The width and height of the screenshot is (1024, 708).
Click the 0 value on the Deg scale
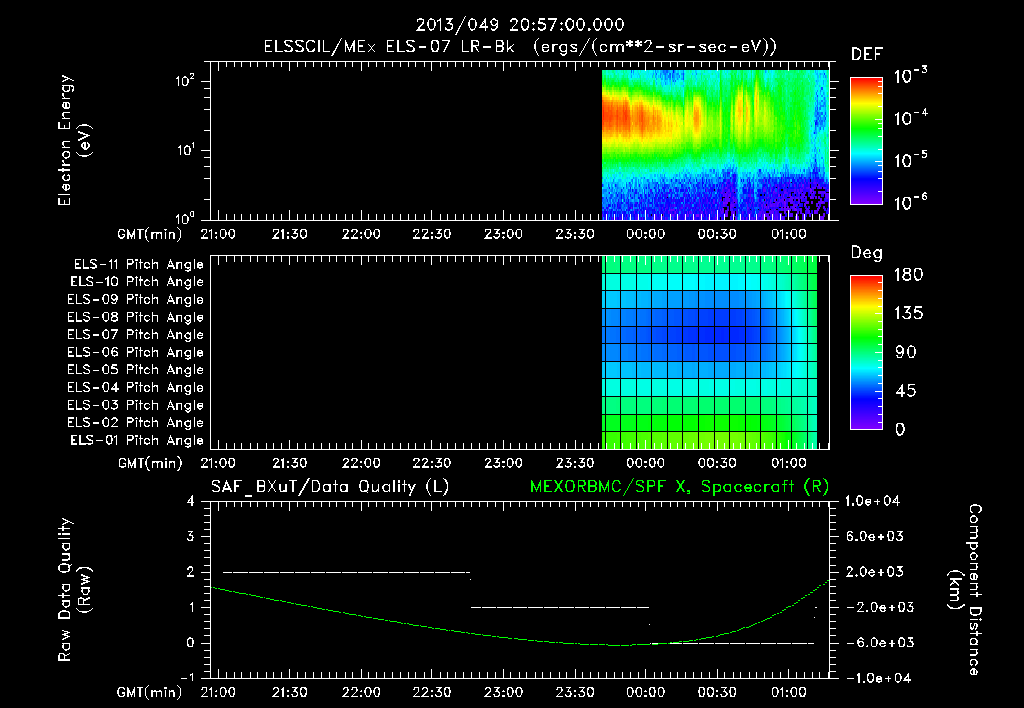coord(900,430)
